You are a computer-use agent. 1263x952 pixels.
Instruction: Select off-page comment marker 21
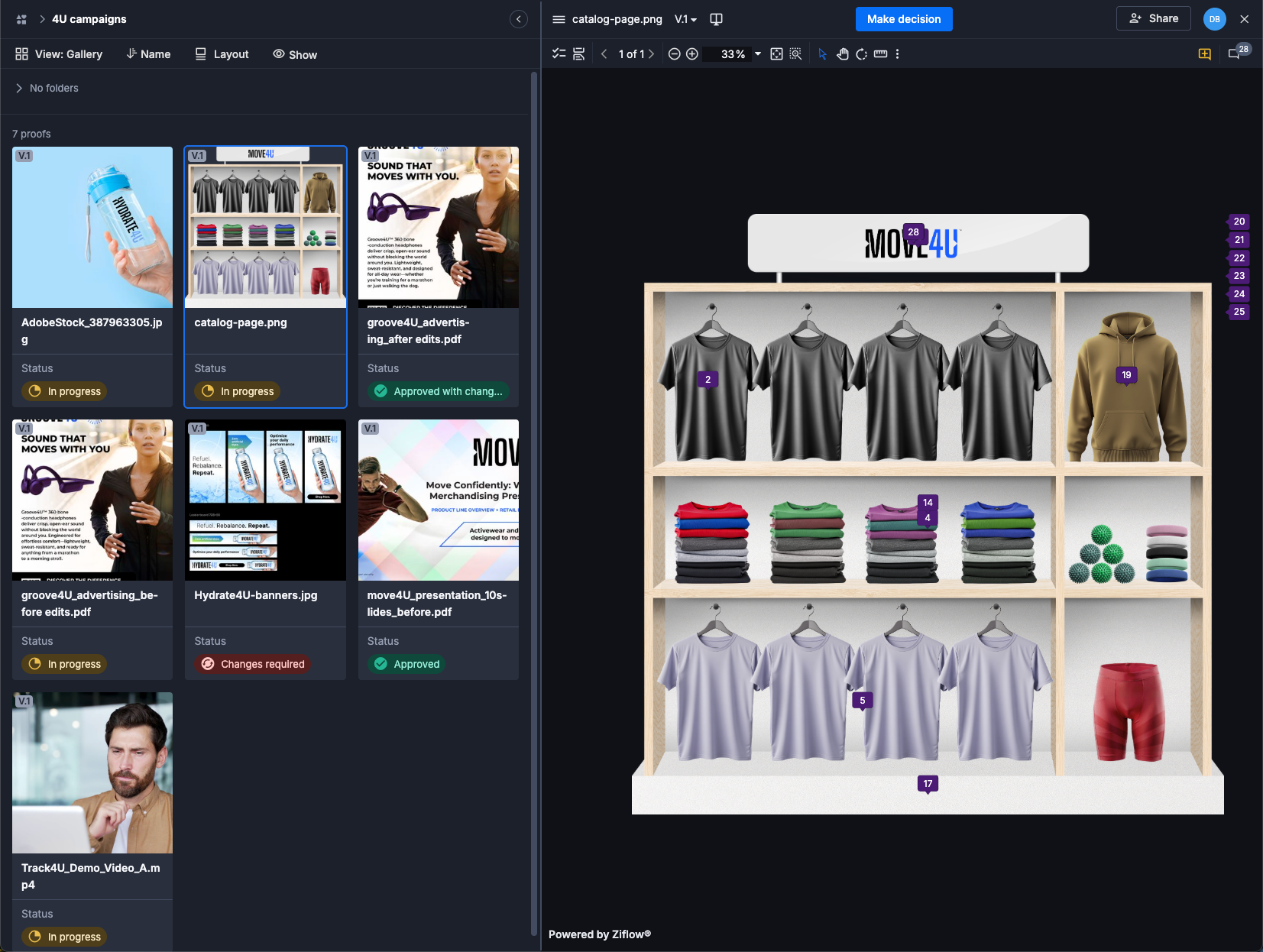[x=1239, y=240]
